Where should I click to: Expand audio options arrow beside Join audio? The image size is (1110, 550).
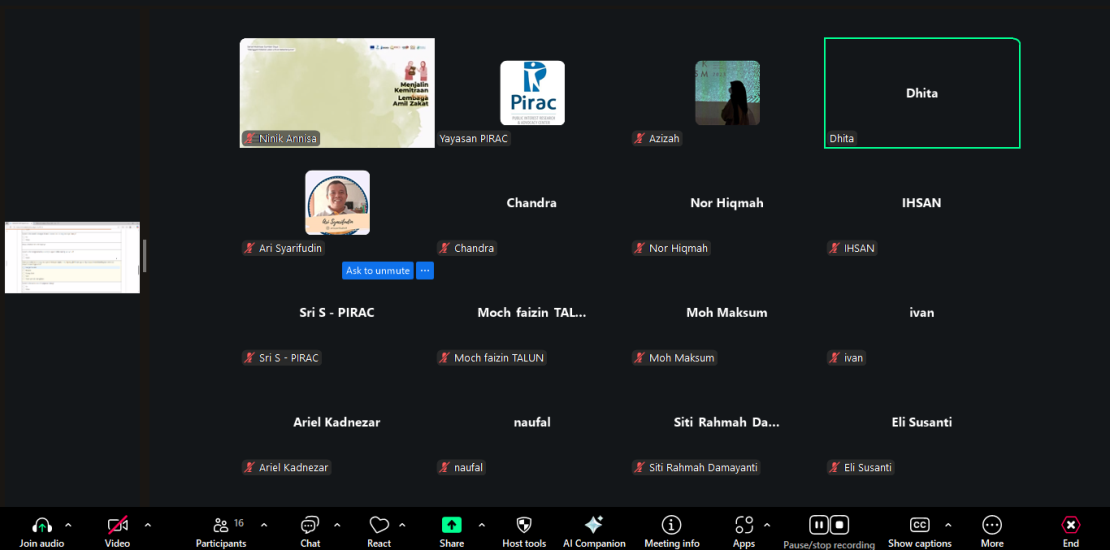(68, 524)
